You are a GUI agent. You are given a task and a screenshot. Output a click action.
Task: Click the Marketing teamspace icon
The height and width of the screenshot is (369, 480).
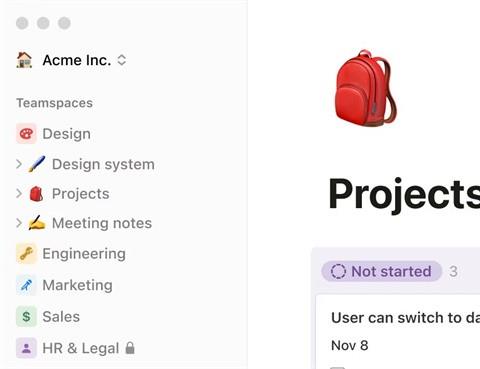click(x=26, y=285)
